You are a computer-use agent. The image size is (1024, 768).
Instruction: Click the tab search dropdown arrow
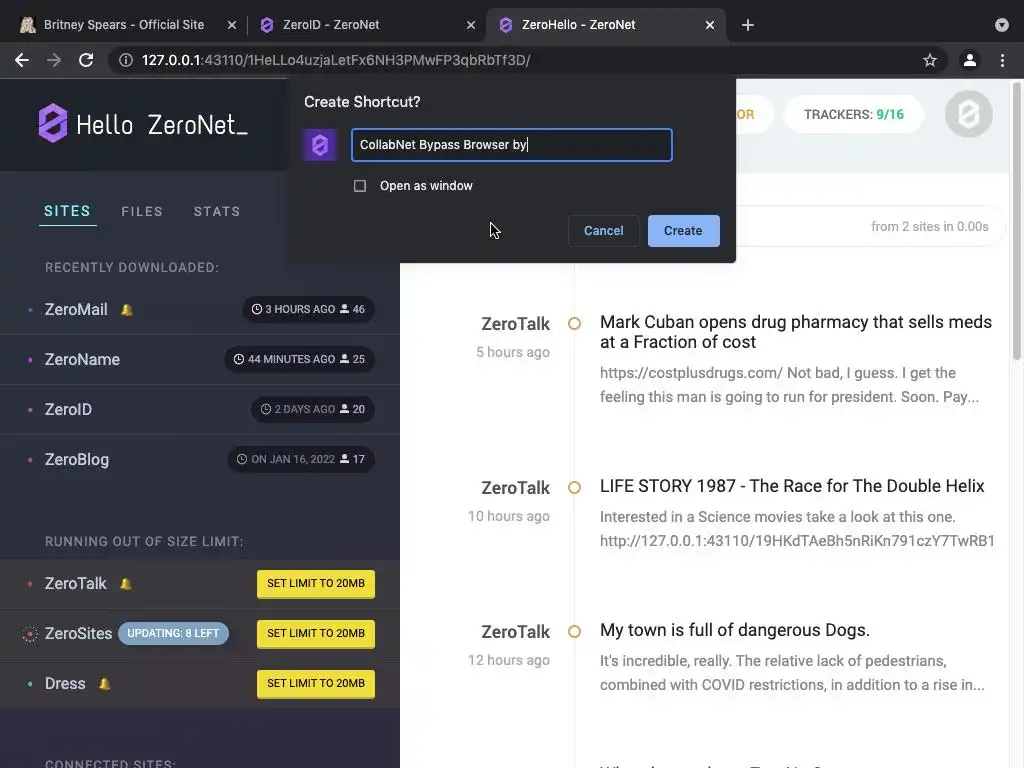(1002, 25)
